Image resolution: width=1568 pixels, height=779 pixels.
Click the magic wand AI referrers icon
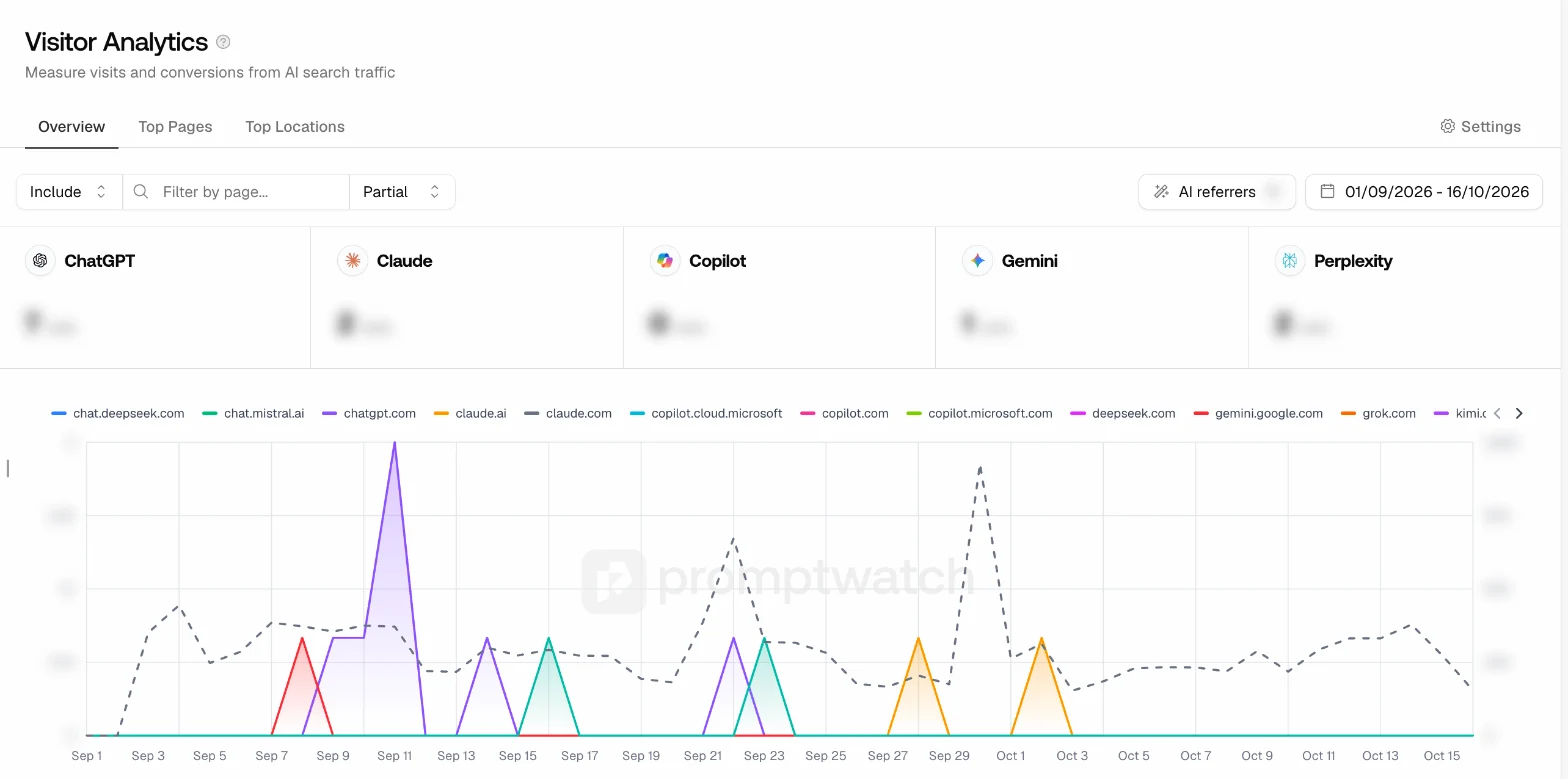pos(1161,191)
